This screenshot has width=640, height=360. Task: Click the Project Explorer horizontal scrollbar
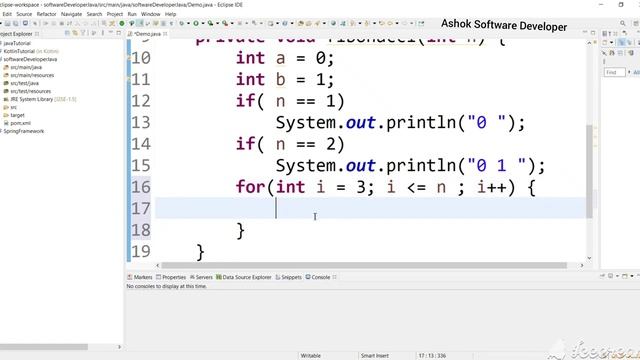point(44,347)
